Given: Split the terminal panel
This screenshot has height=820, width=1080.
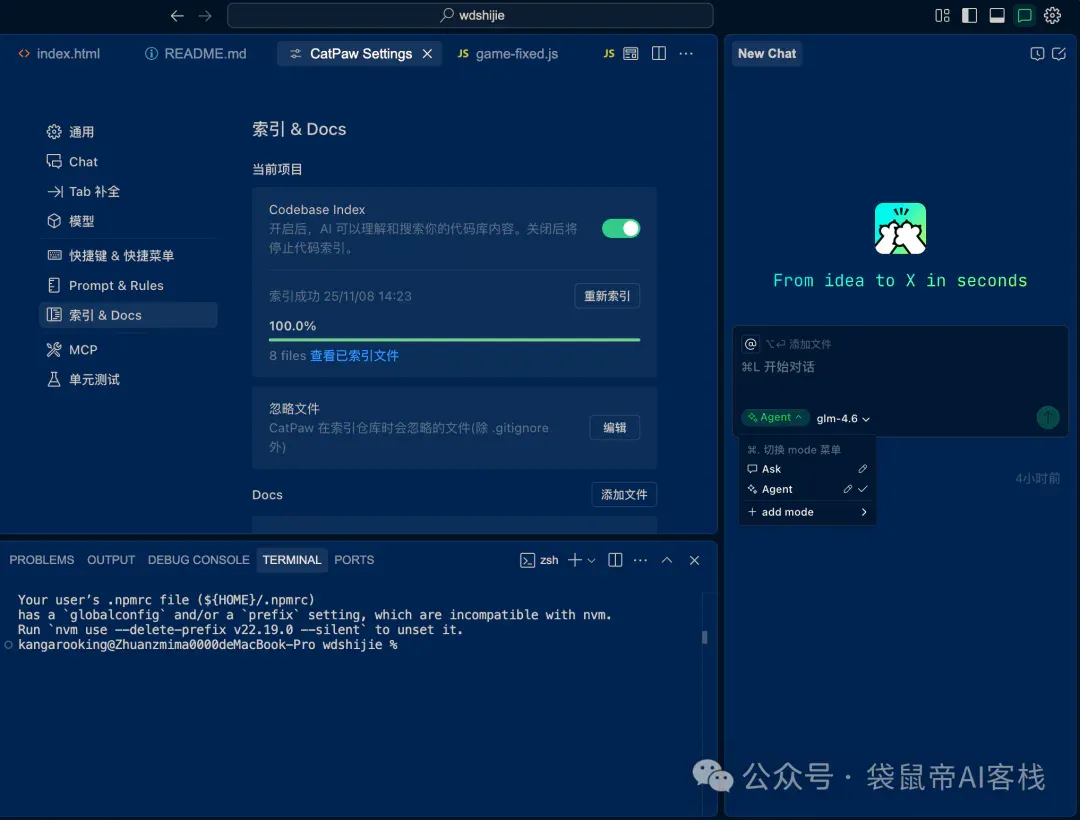Looking at the screenshot, I should (x=615, y=560).
